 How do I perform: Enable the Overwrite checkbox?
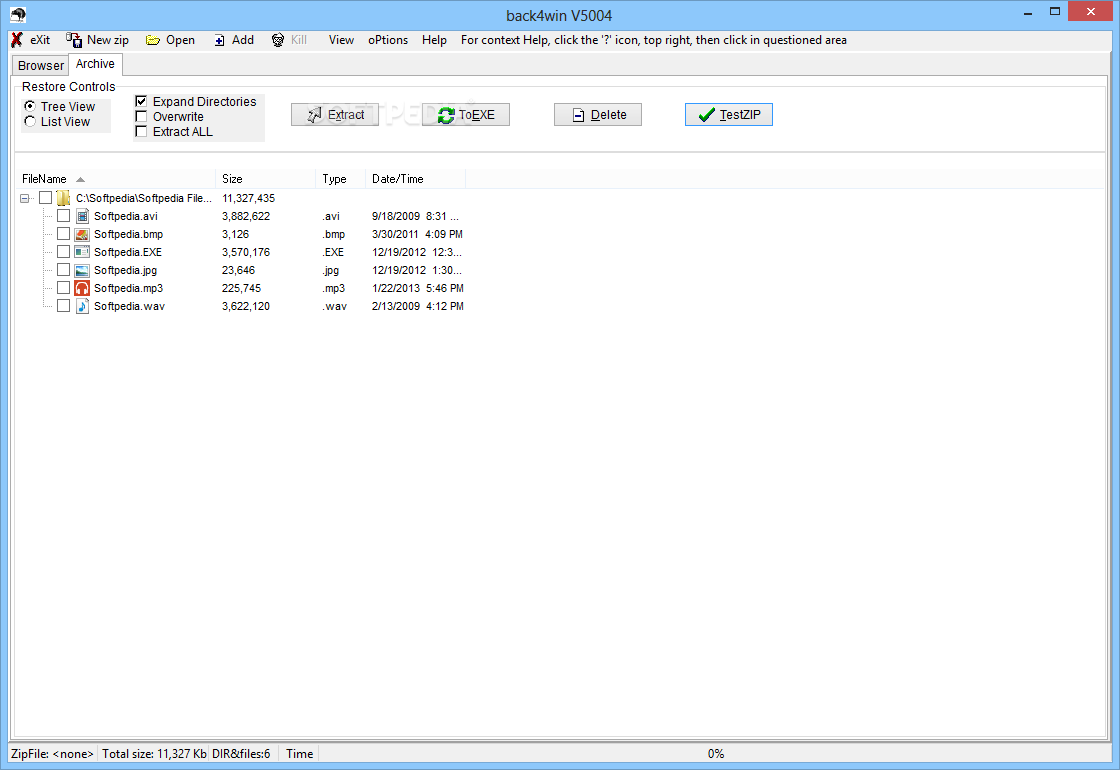click(141, 116)
